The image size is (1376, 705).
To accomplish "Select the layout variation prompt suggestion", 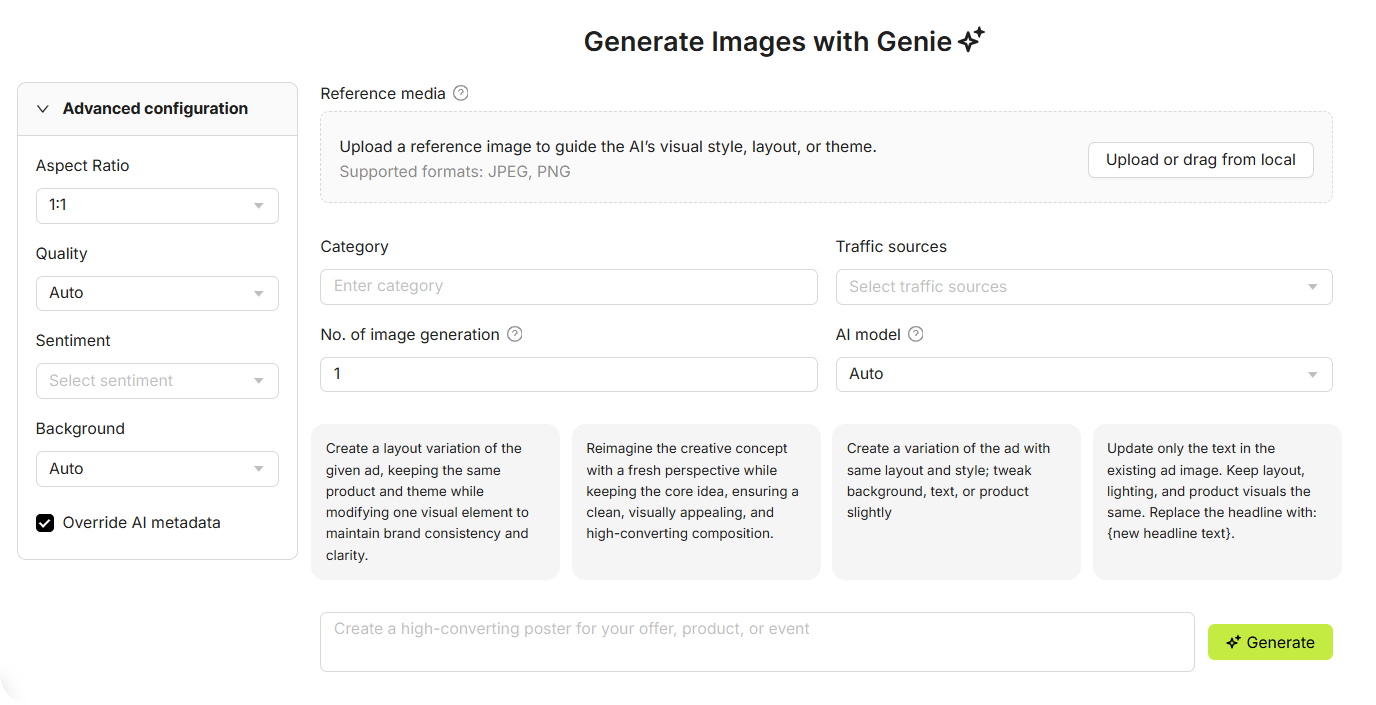I will 435,501.
